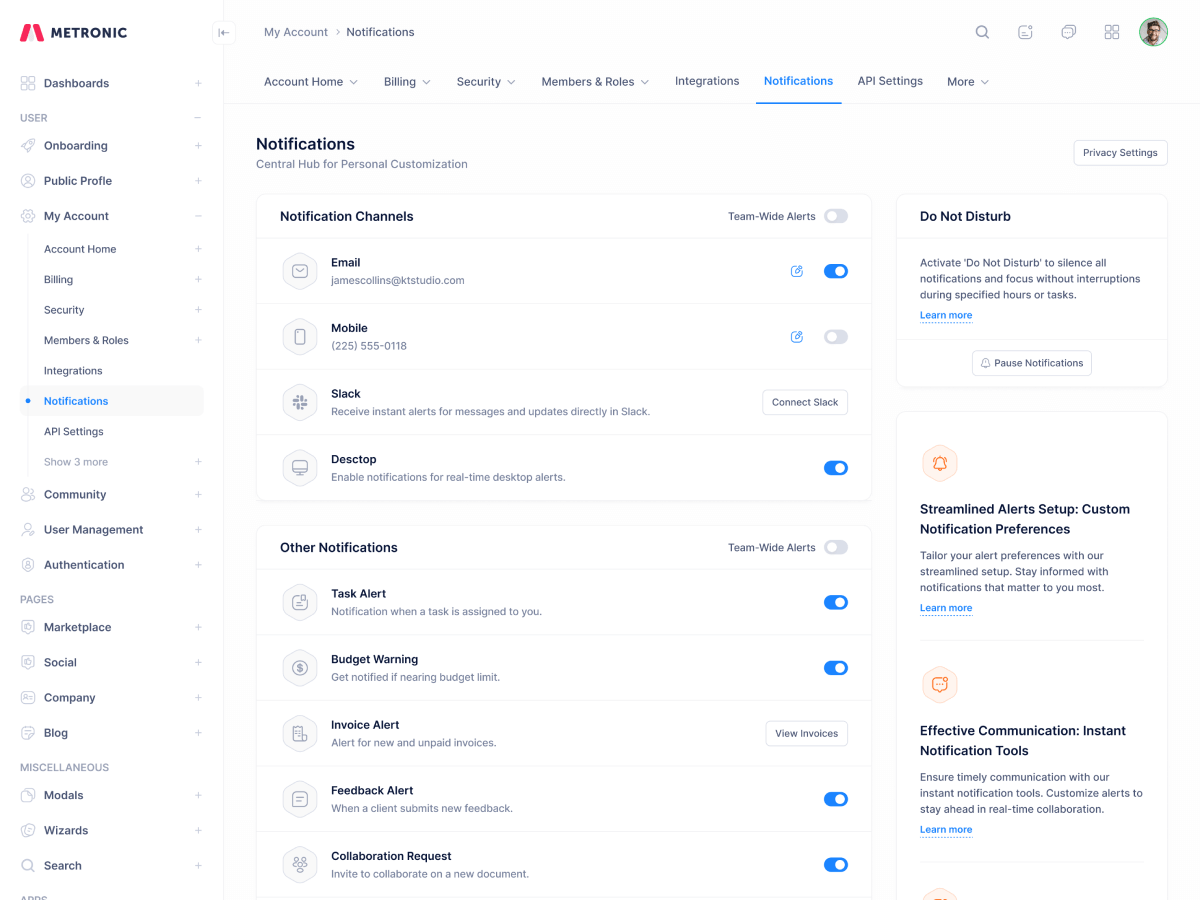Click the notes icon in the top header

click(1025, 31)
